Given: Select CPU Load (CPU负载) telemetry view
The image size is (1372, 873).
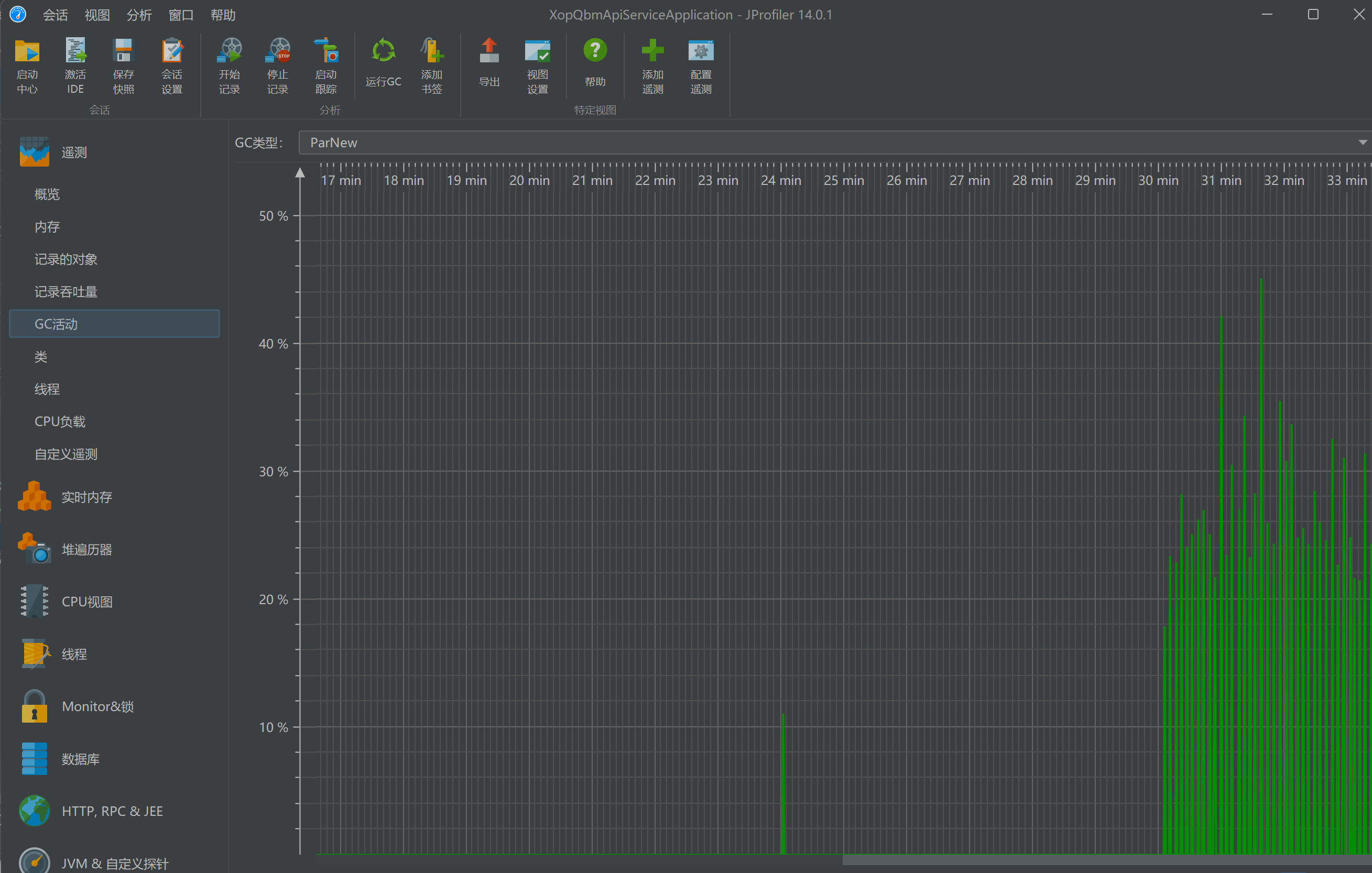Looking at the screenshot, I should 60,422.
